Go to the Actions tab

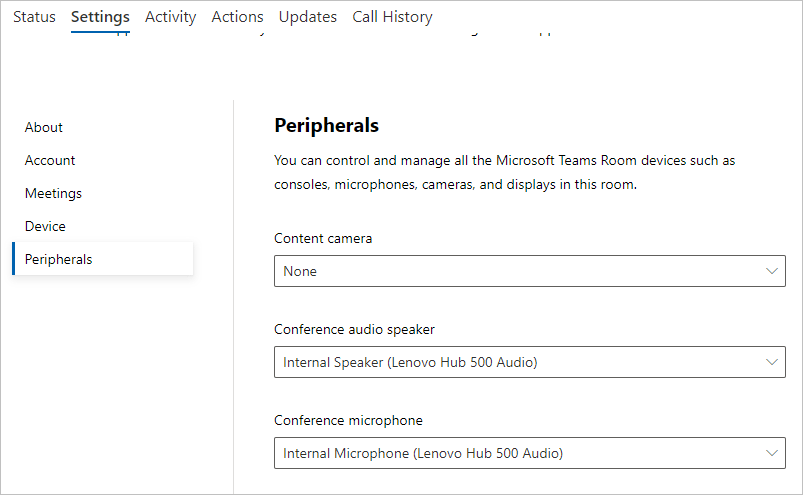(237, 17)
